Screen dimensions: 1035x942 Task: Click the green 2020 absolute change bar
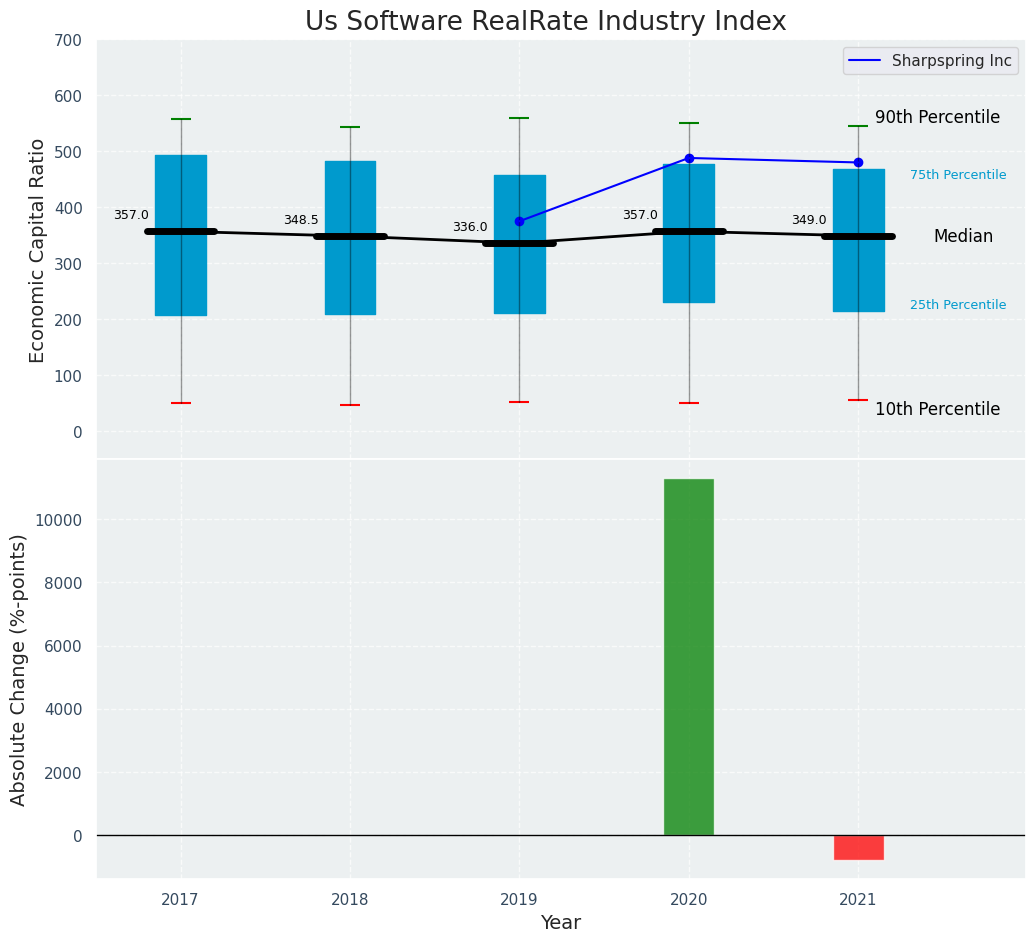point(689,657)
